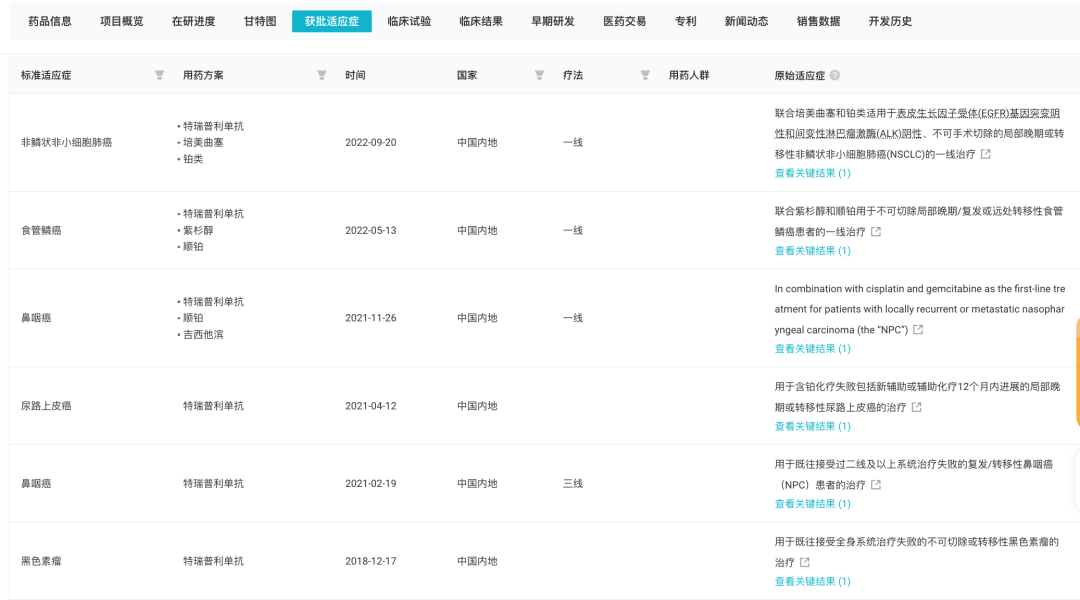Filter the 标准适应症 column

(x=159, y=75)
